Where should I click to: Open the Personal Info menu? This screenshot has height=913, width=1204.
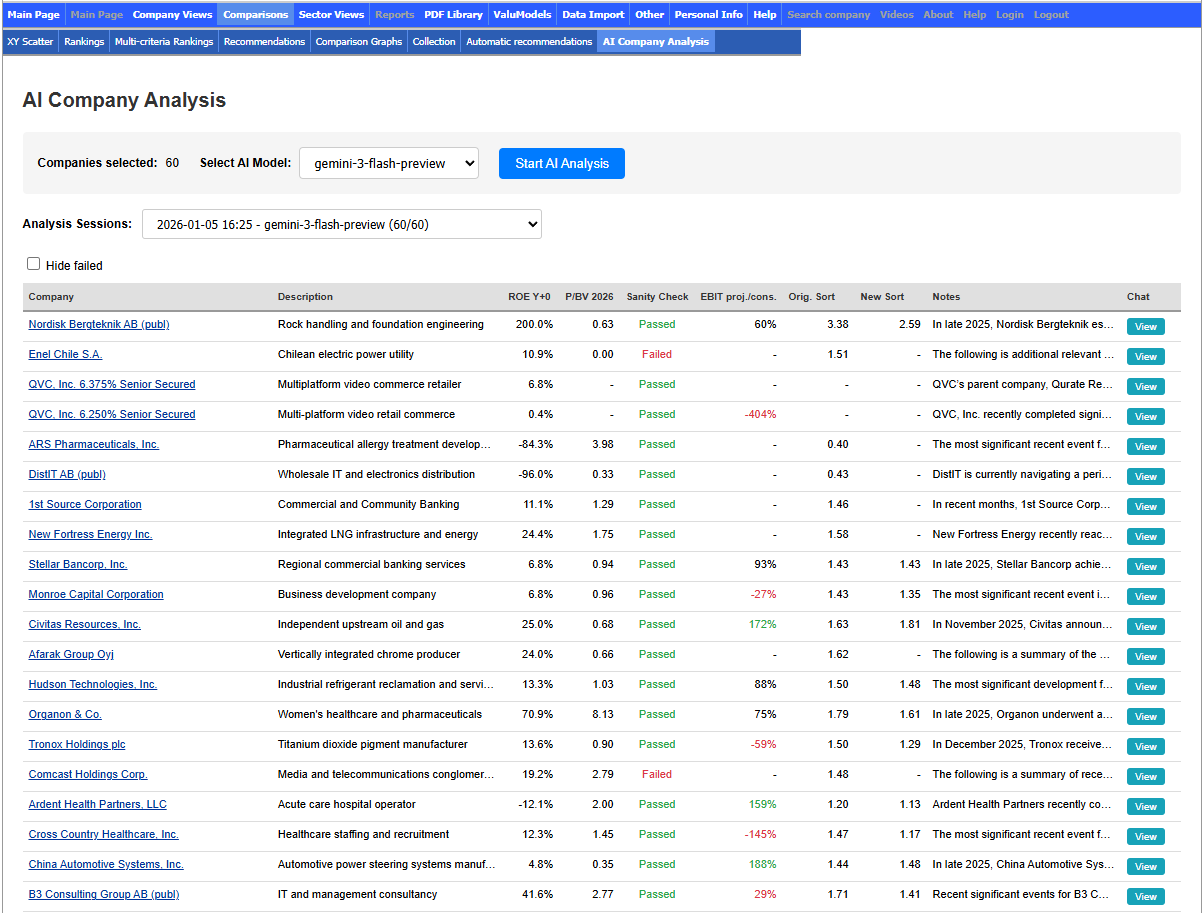tap(709, 15)
